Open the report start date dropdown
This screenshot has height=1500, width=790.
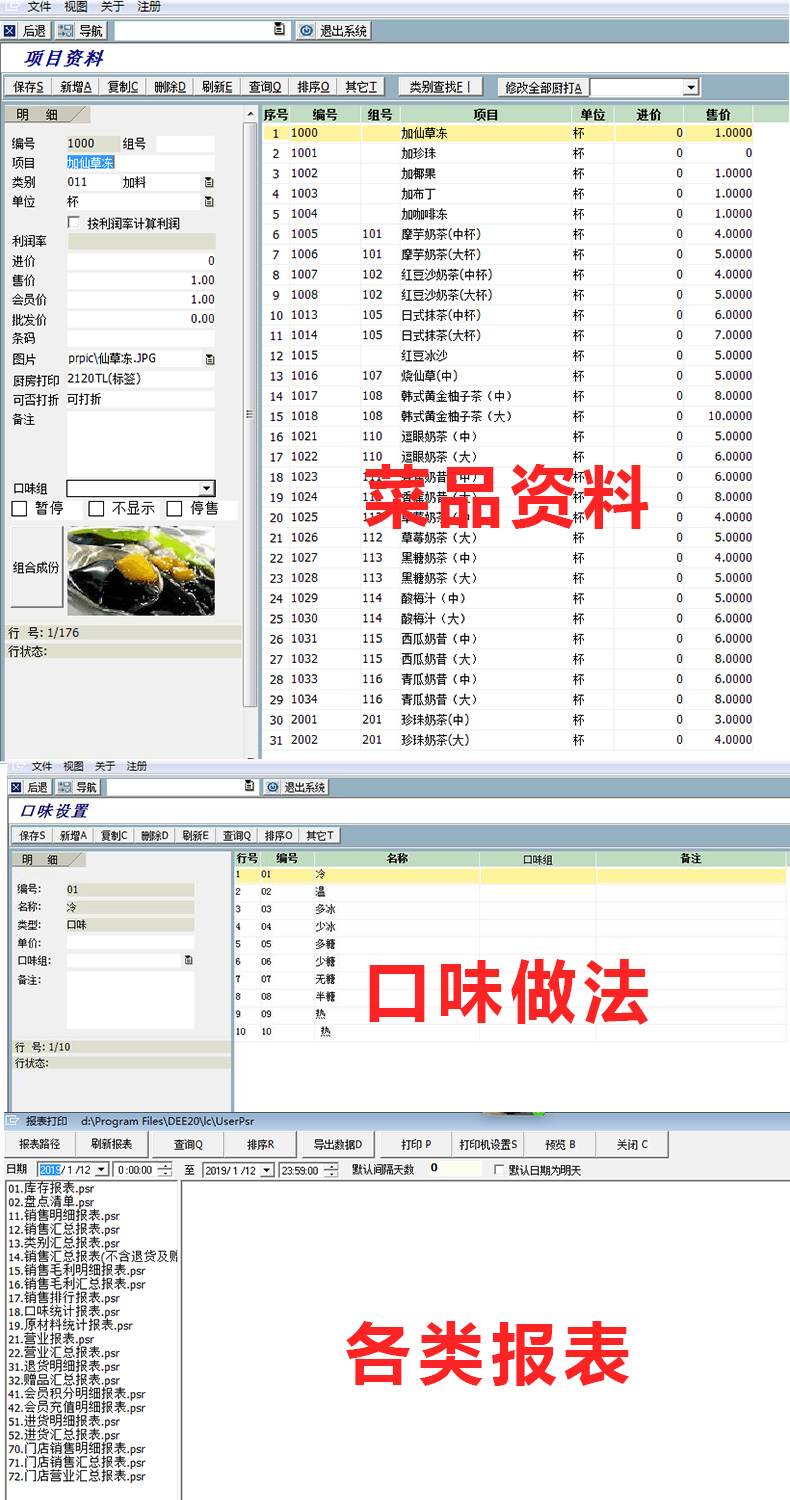102,1170
